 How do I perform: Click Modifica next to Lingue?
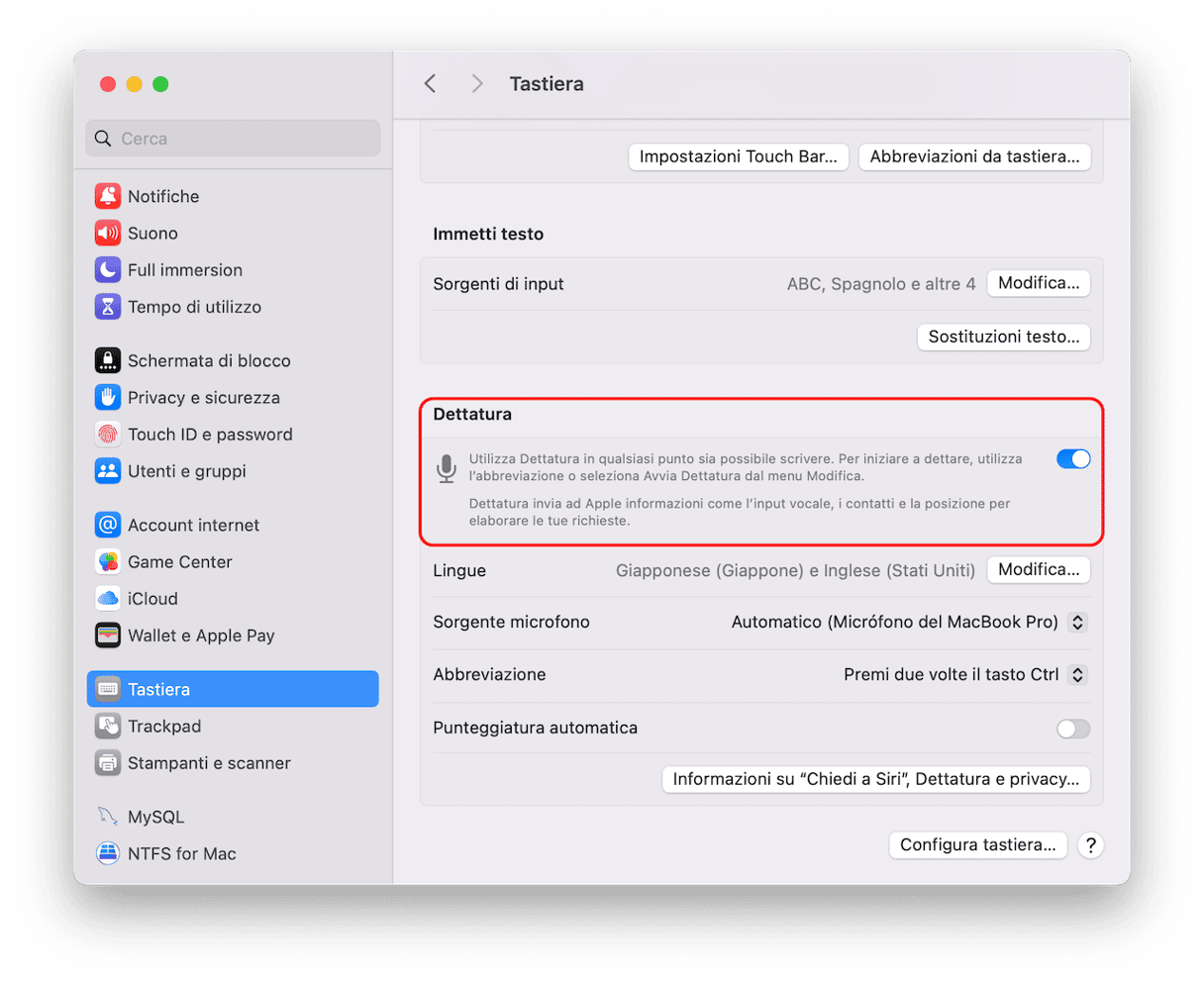click(x=1038, y=570)
